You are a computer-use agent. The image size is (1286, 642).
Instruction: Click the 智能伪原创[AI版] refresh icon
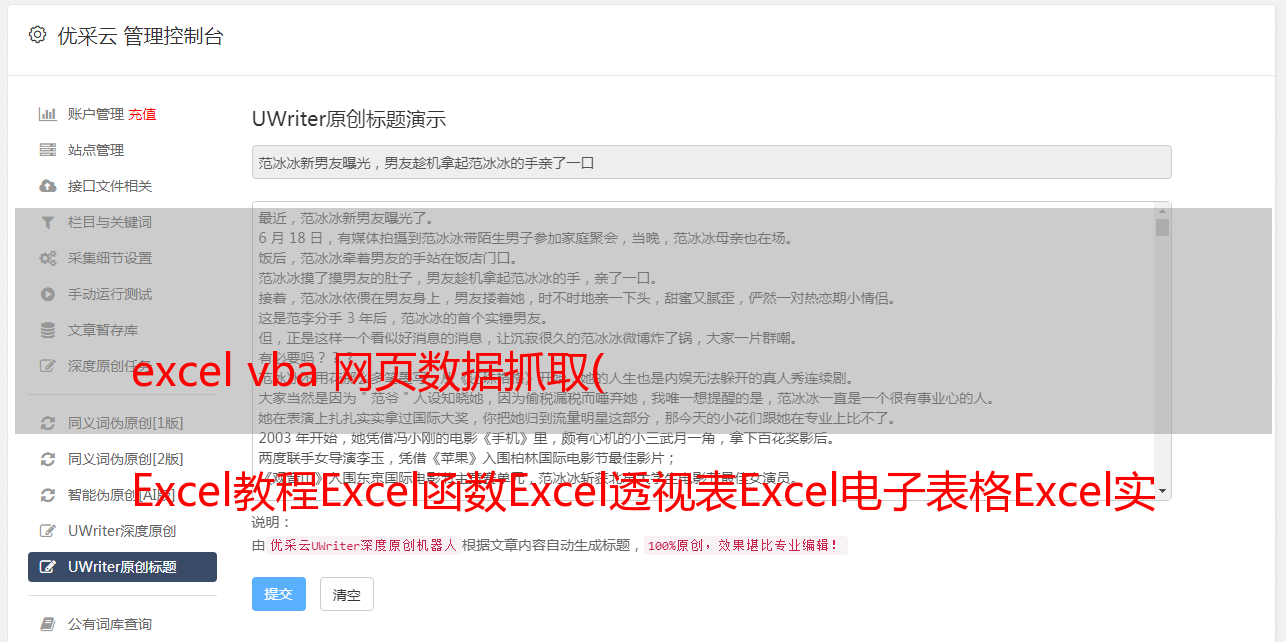tap(47, 495)
